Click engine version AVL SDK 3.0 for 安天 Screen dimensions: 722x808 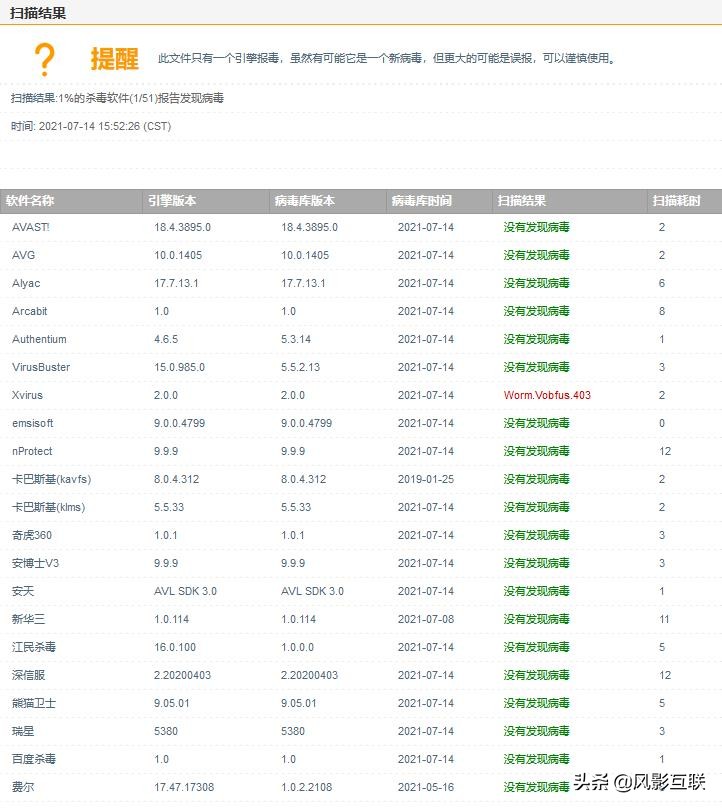[x=185, y=591]
